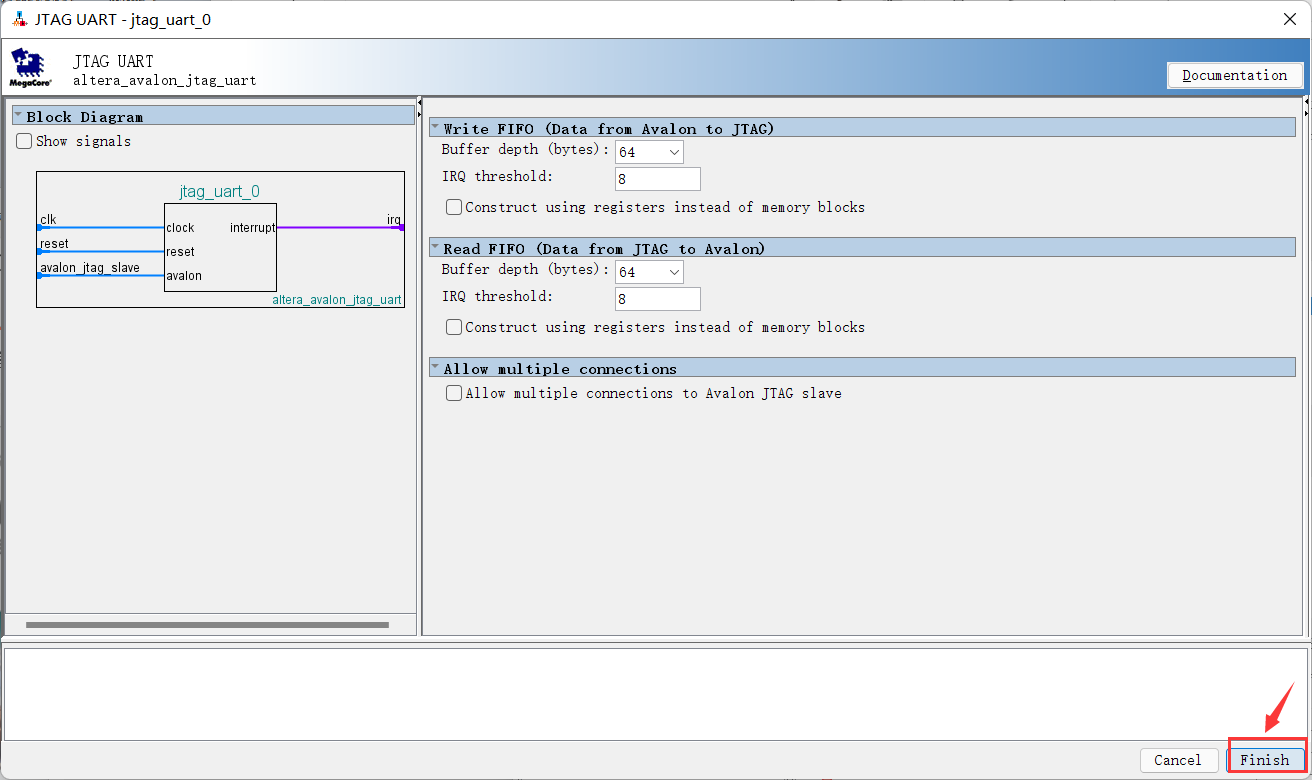Image resolution: width=1312 pixels, height=780 pixels.
Task: Click the JTAG UART title bar app icon
Action: [x=19, y=19]
